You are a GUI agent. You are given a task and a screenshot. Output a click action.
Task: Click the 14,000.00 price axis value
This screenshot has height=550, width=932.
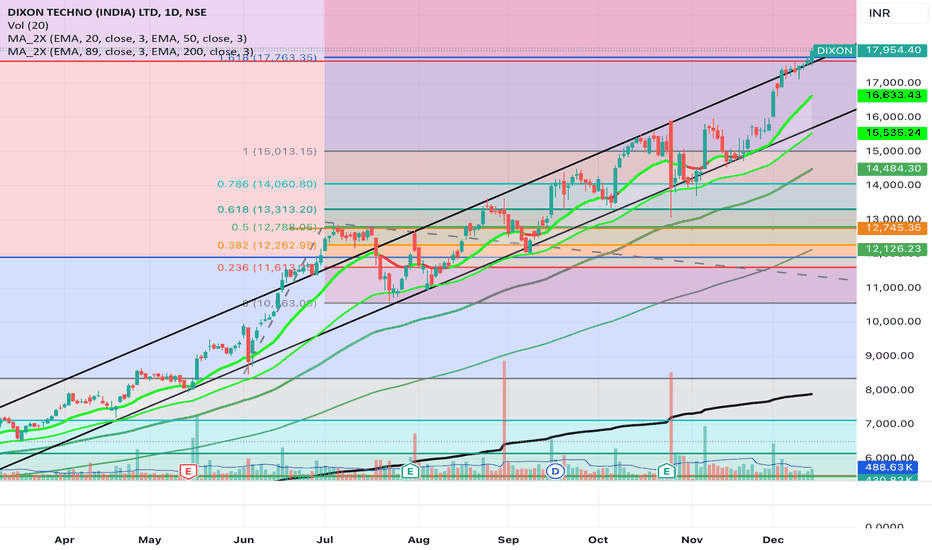pyautogui.click(x=893, y=185)
